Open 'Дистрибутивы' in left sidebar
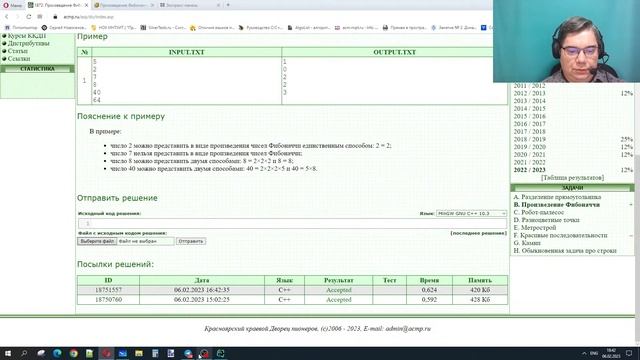The height and width of the screenshot is (360, 640). (29, 43)
